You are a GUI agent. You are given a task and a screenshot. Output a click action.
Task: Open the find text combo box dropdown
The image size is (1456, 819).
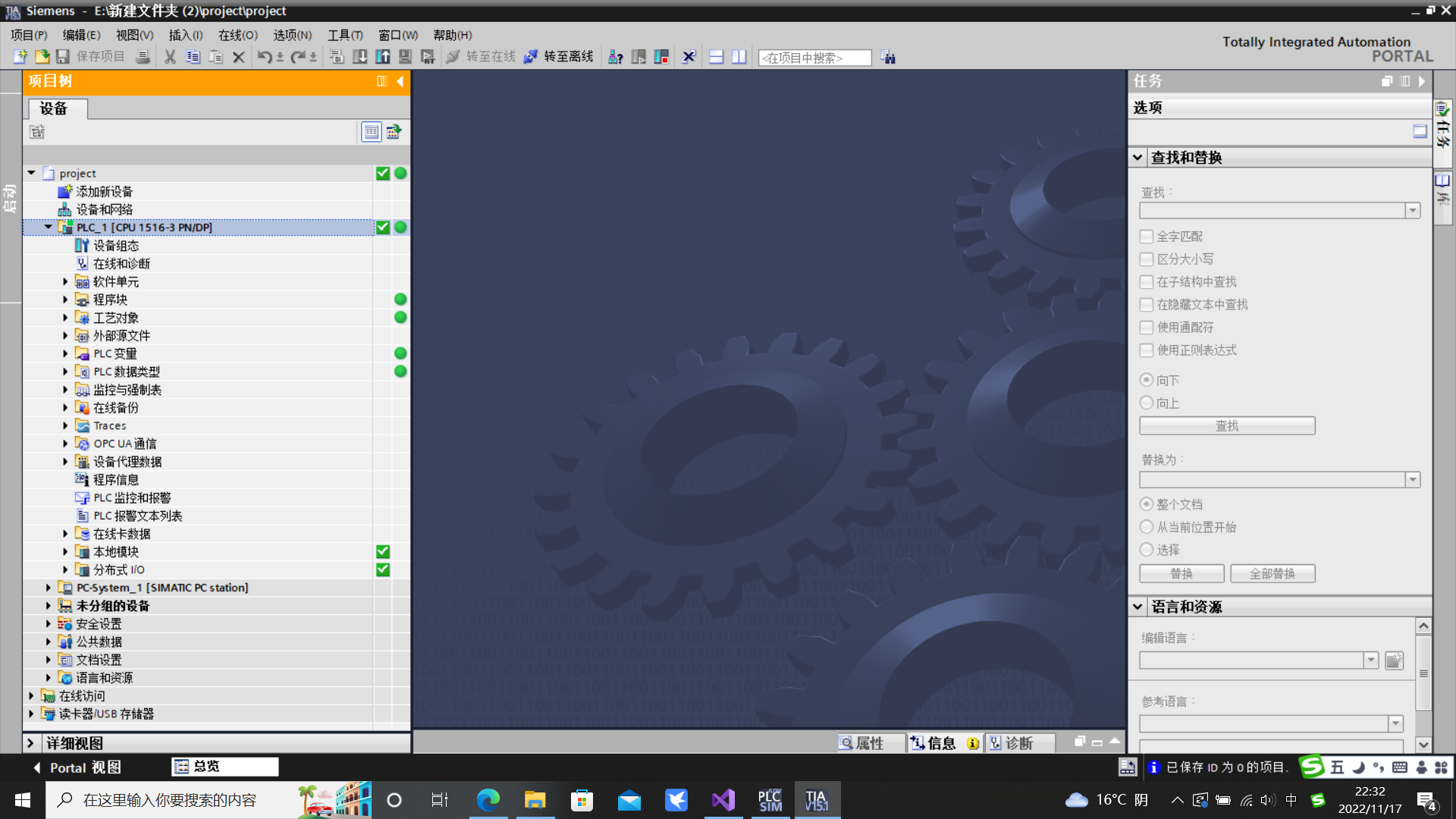coord(1412,211)
